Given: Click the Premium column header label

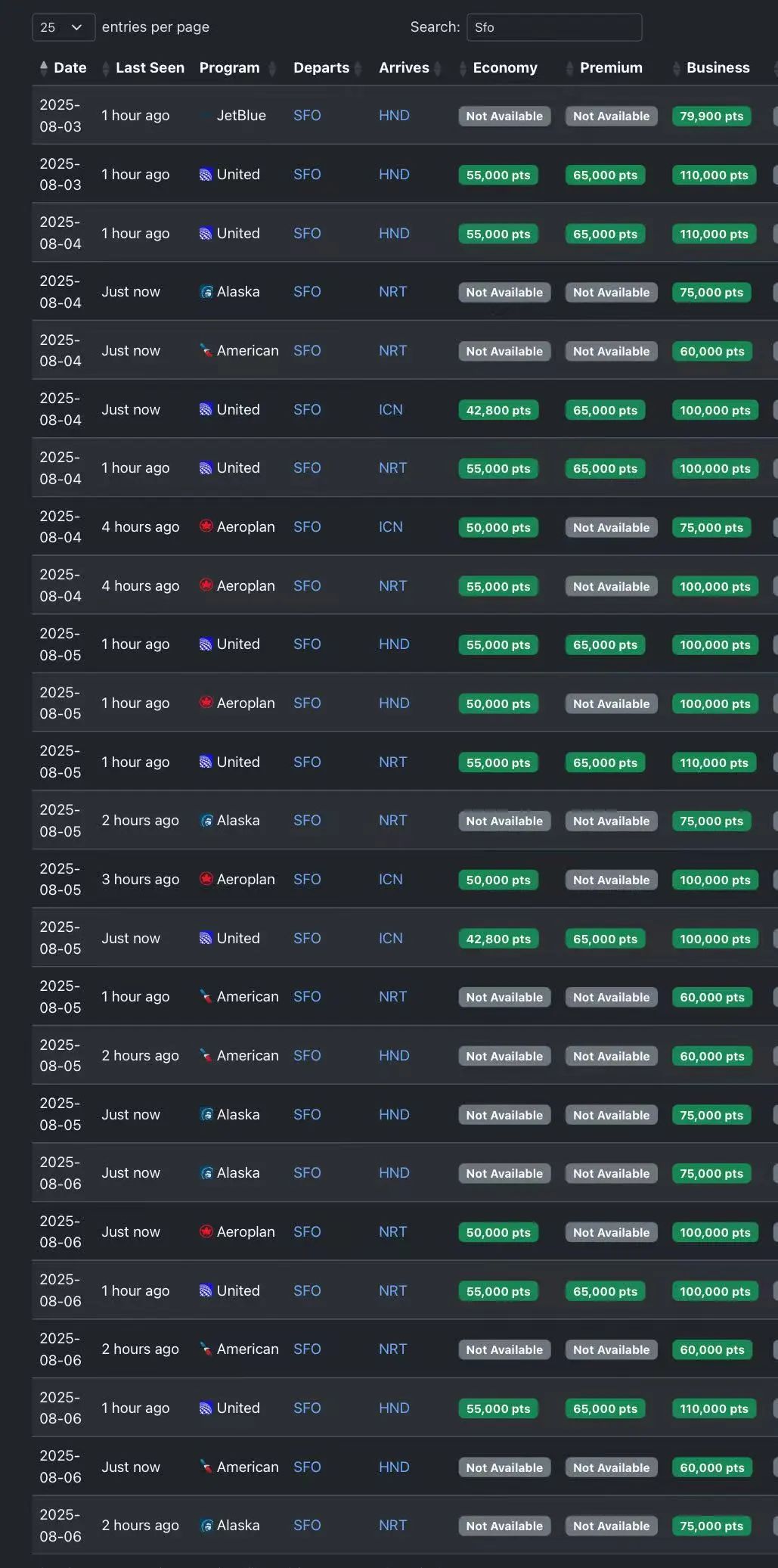Looking at the screenshot, I should pos(611,67).
